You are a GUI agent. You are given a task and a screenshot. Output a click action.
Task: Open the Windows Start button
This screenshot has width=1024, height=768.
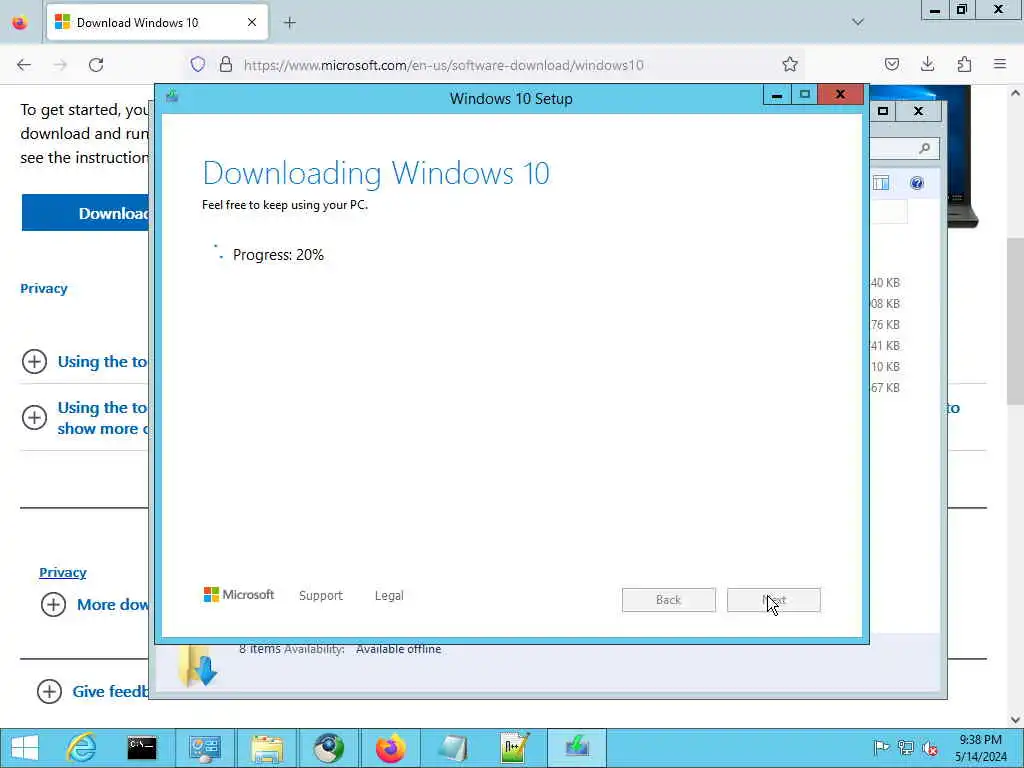(25, 748)
